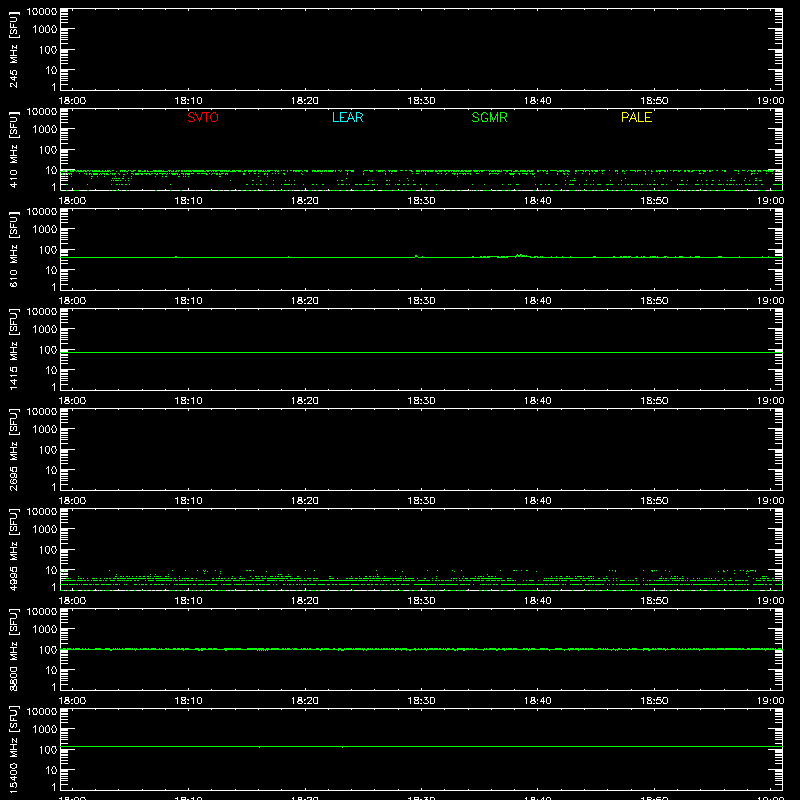Click 18:50 tick label under 245 MHz plot
This screenshot has width=800, height=800.
[654, 101]
